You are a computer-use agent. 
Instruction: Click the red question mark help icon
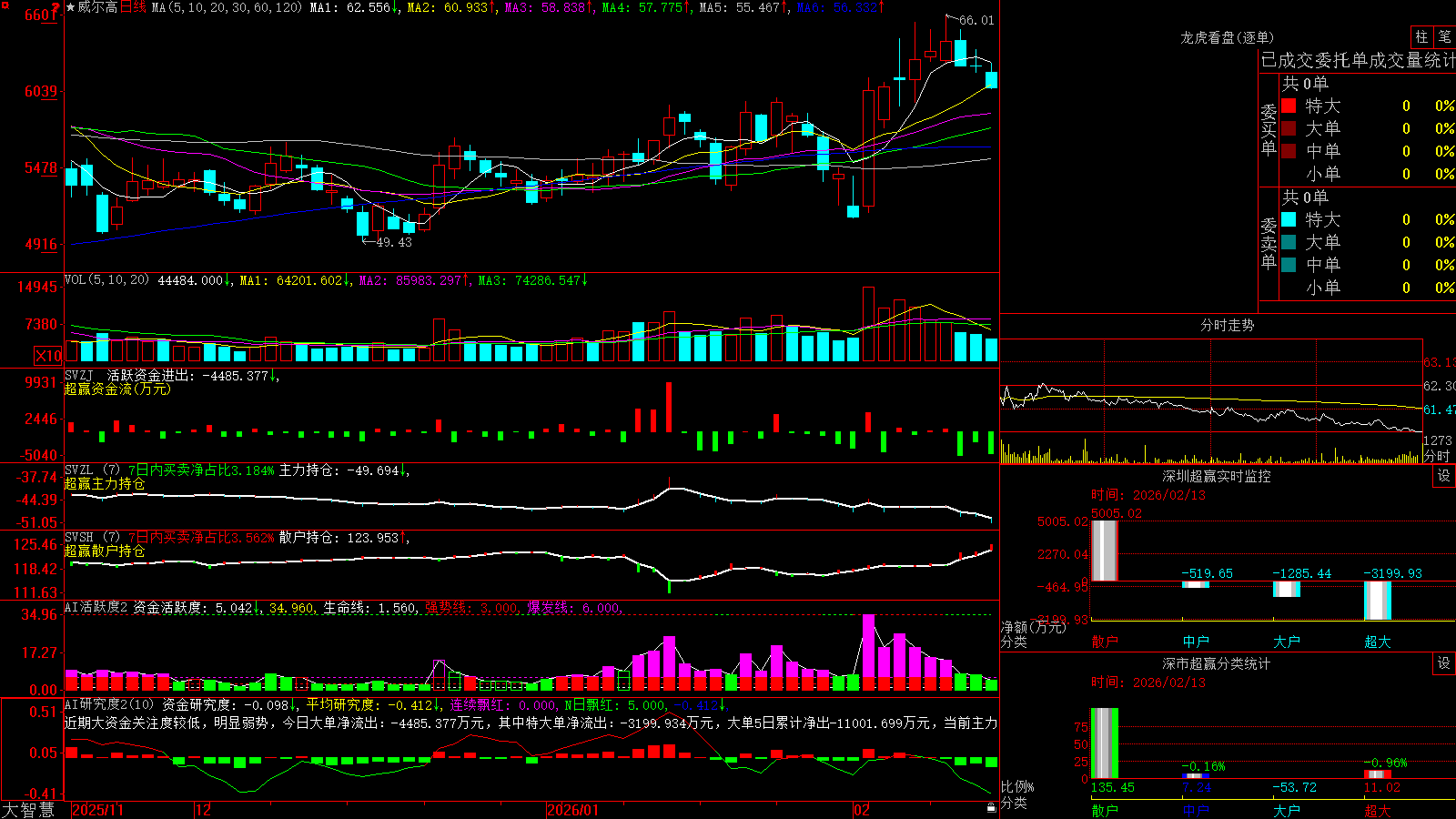click(x=56, y=7)
